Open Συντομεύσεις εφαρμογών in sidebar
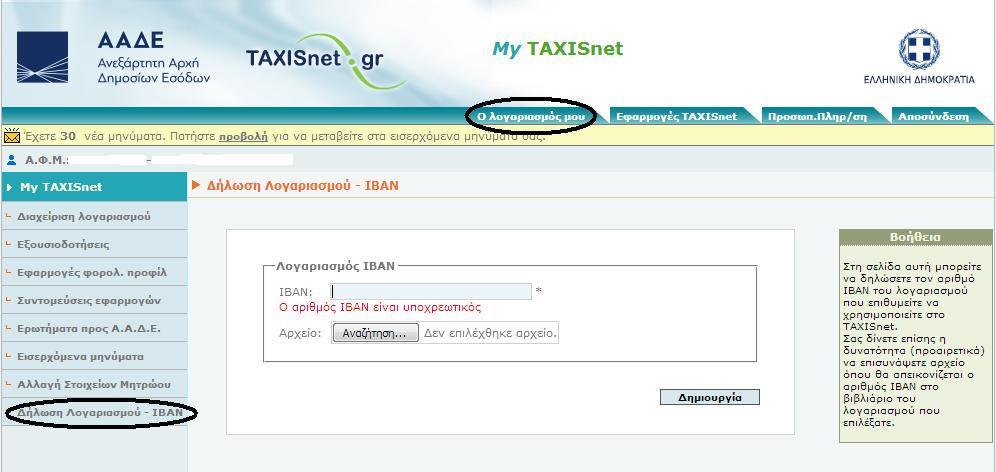This screenshot has width=996, height=472. click(94, 300)
